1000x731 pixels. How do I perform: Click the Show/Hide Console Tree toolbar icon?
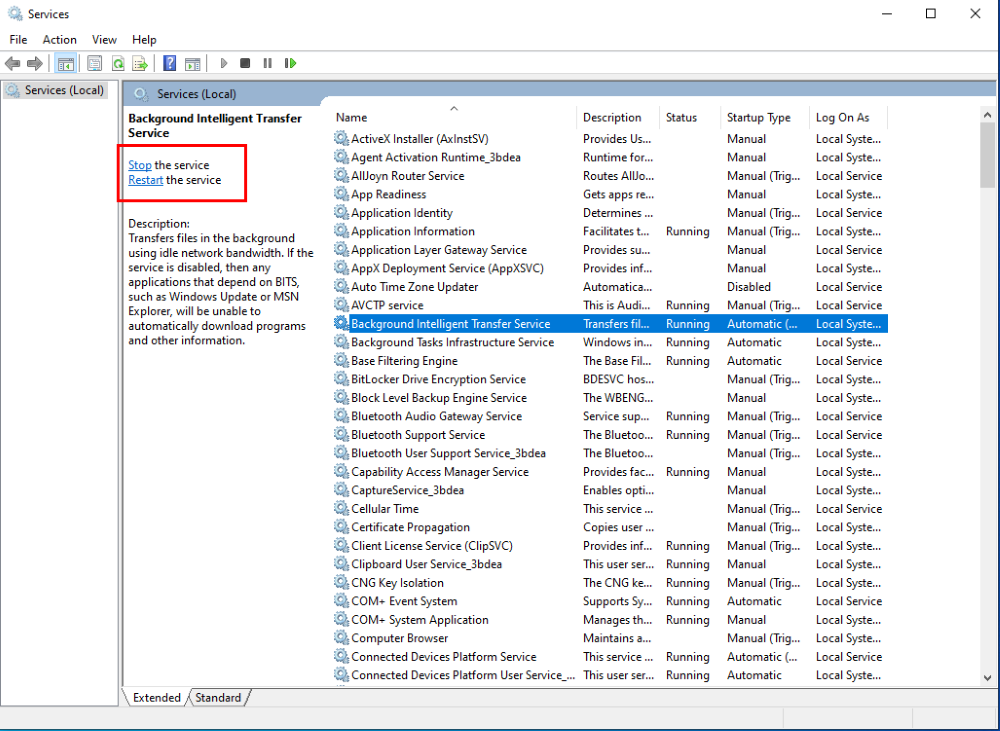(x=66, y=63)
